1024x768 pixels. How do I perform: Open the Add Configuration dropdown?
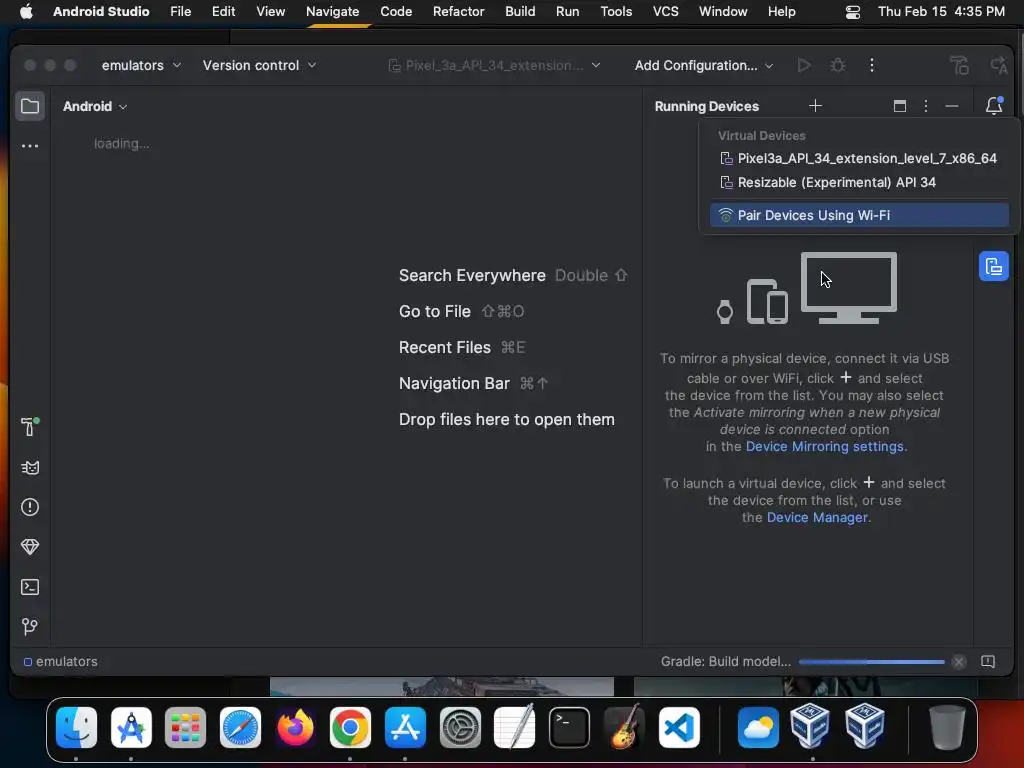(704, 65)
